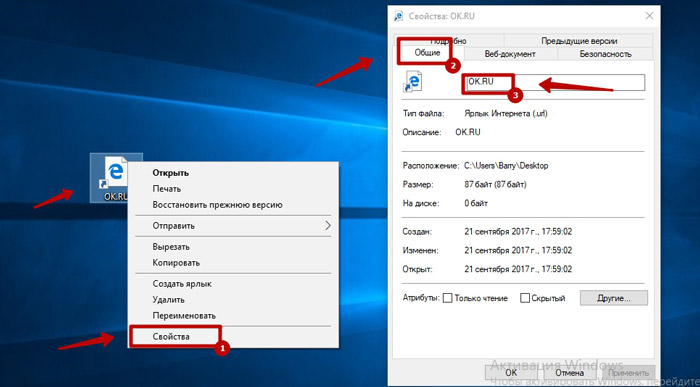Click file type text Ярлык Интернета (.url)
Image resolution: width=700 pixels, height=387 pixels.
506,114
